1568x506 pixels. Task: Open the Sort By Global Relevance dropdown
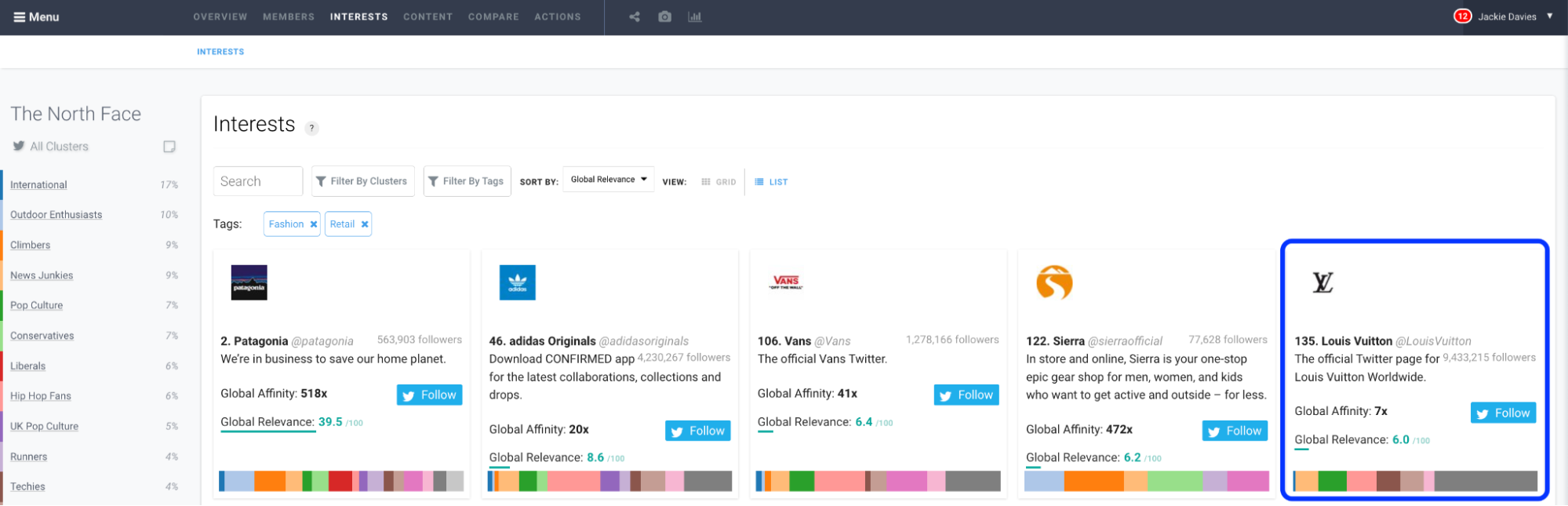(609, 180)
